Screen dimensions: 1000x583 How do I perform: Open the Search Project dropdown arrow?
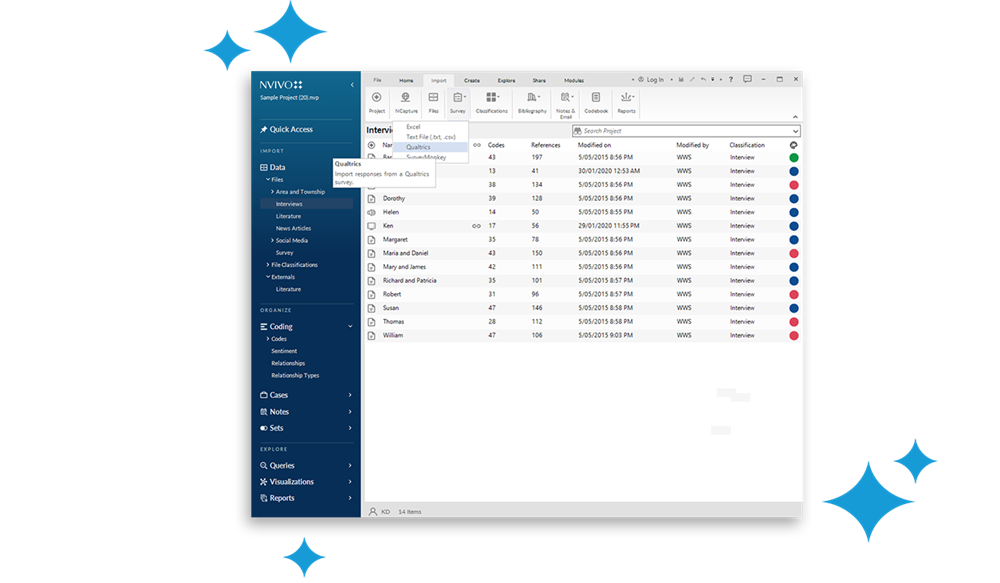pos(795,131)
